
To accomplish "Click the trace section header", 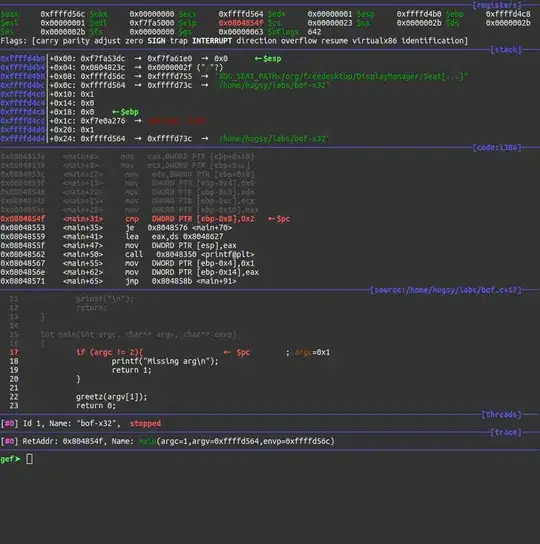I will click(506, 432).
